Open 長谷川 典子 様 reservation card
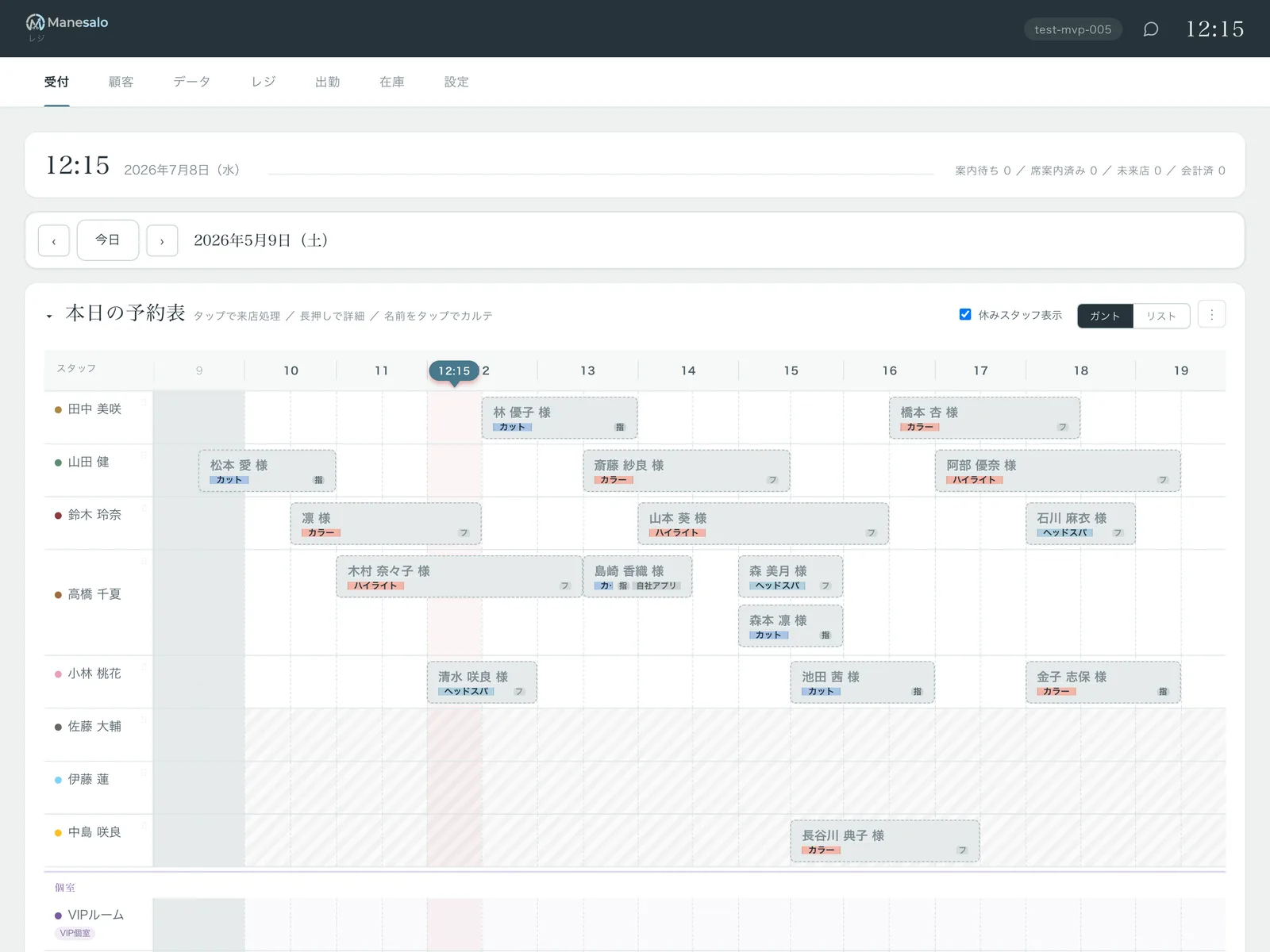Image resolution: width=1270 pixels, height=952 pixels. [x=885, y=841]
